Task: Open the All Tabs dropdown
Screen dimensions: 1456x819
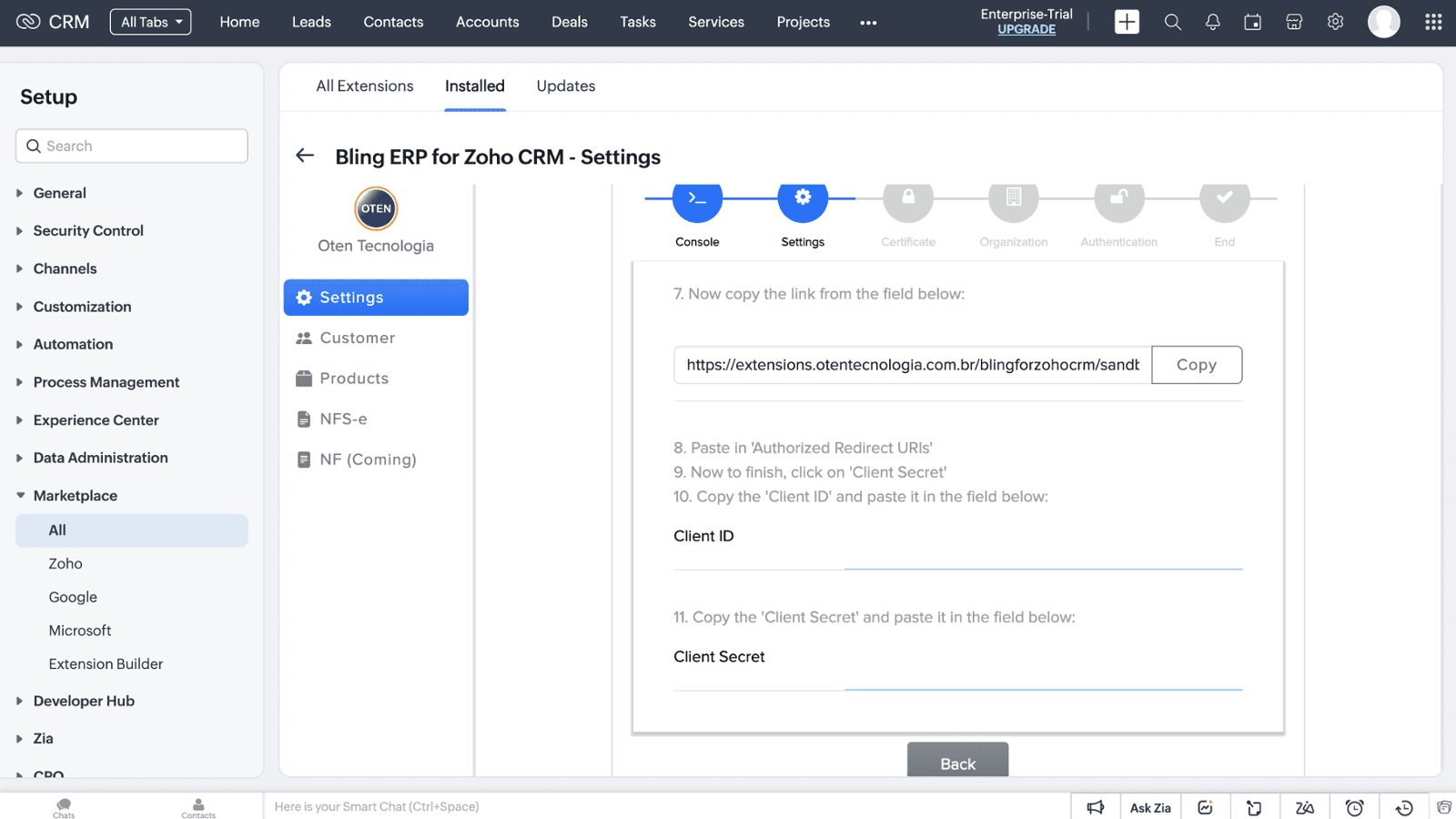Action: pos(151,22)
